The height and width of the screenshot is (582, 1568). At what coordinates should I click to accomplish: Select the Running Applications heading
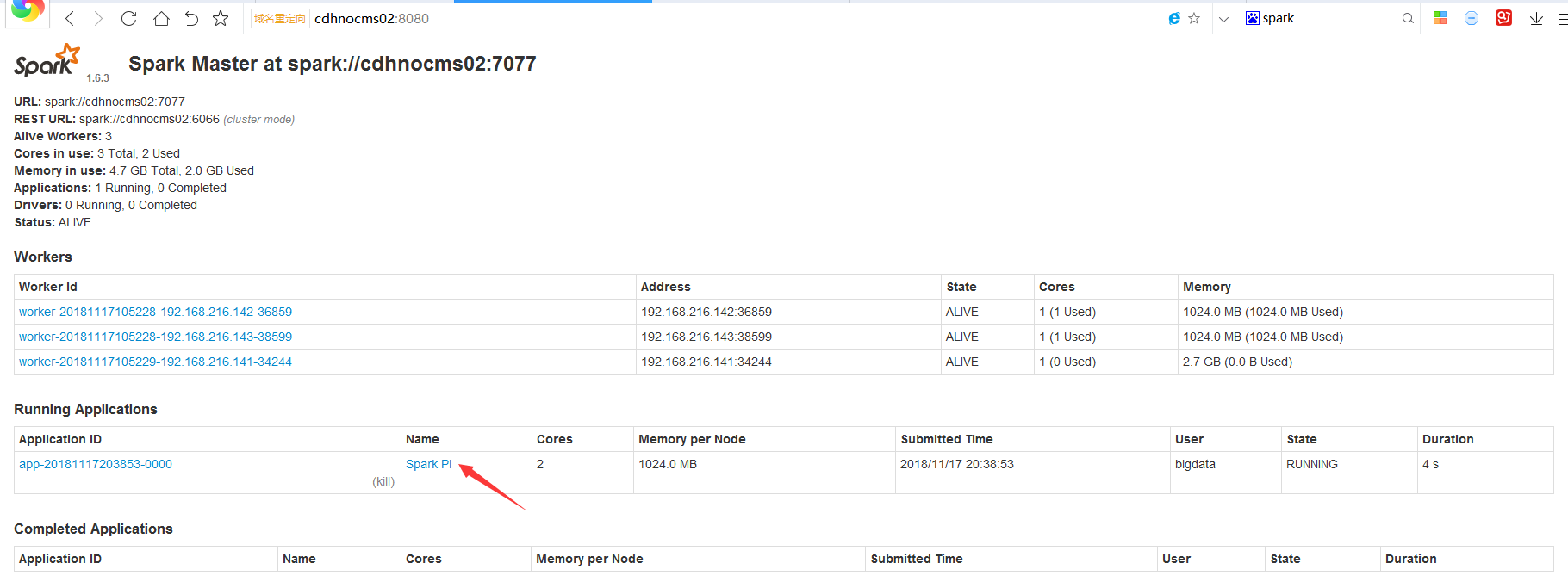coord(85,409)
